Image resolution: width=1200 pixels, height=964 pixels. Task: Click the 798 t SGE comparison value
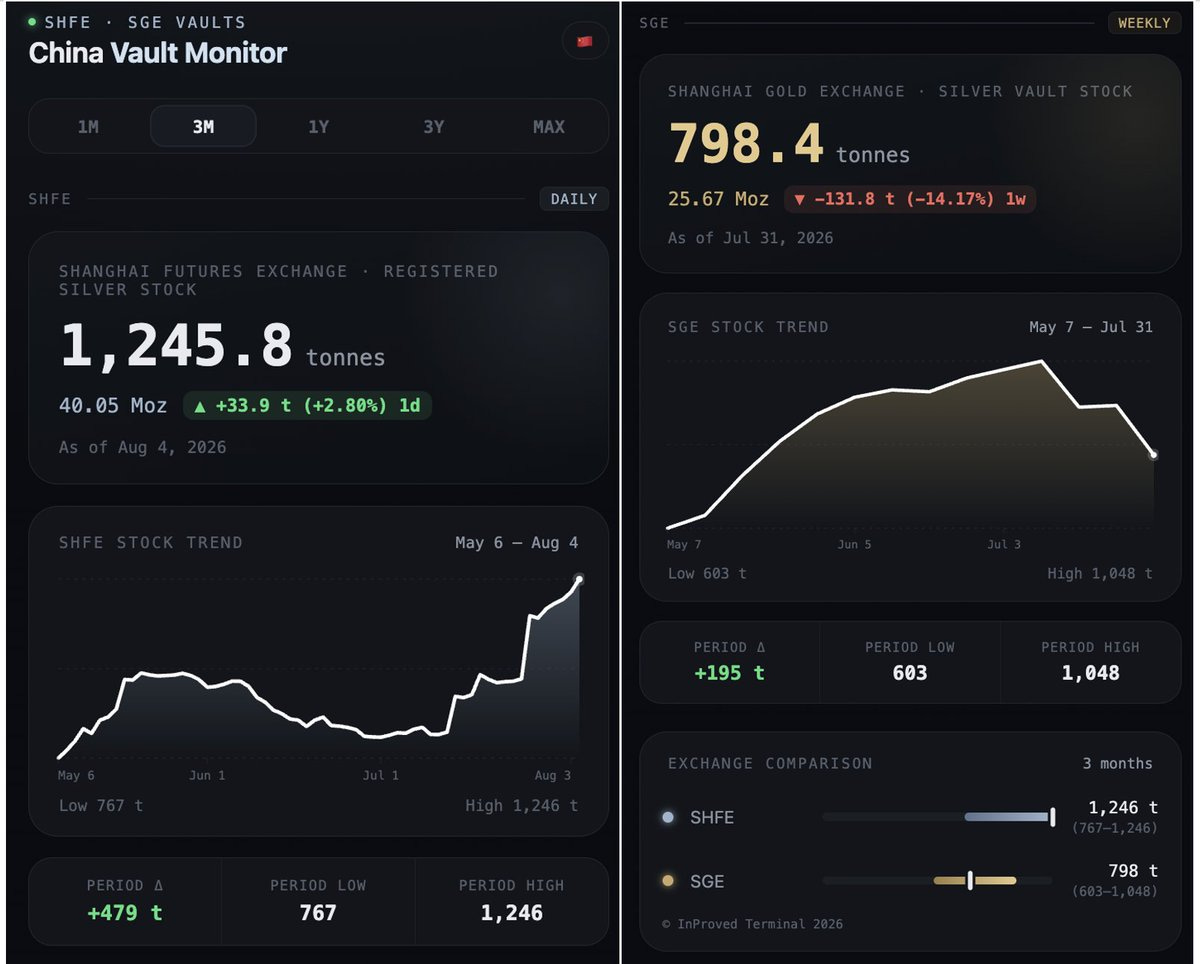click(x=1132, y=870)
